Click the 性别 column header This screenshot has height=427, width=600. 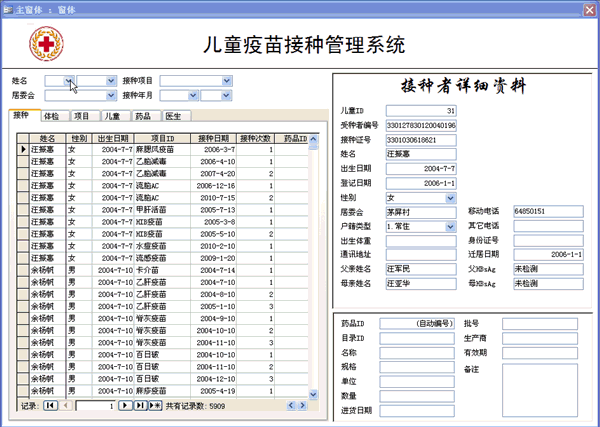pos(79,139)
